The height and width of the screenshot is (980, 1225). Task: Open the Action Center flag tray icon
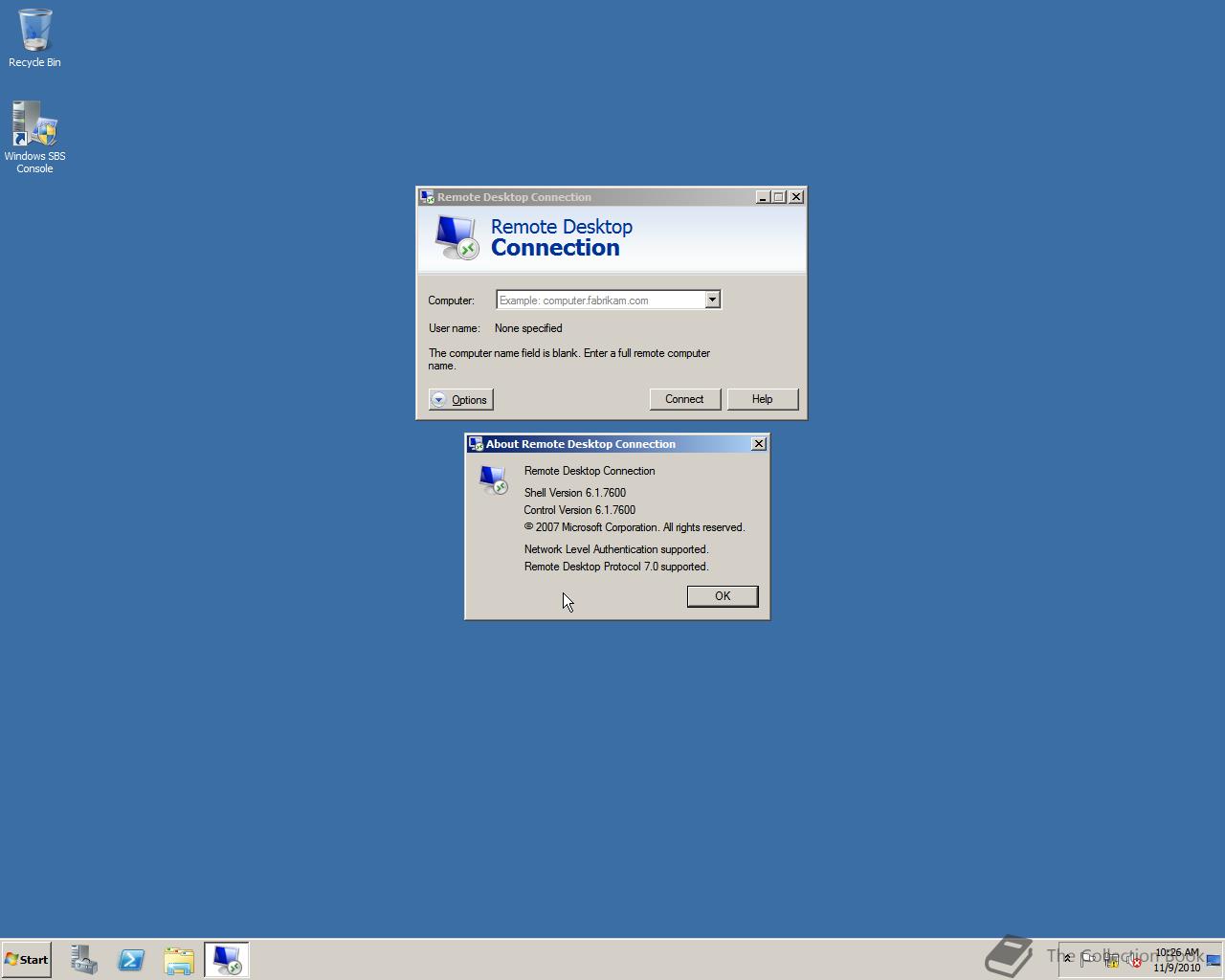point(1087,959)
